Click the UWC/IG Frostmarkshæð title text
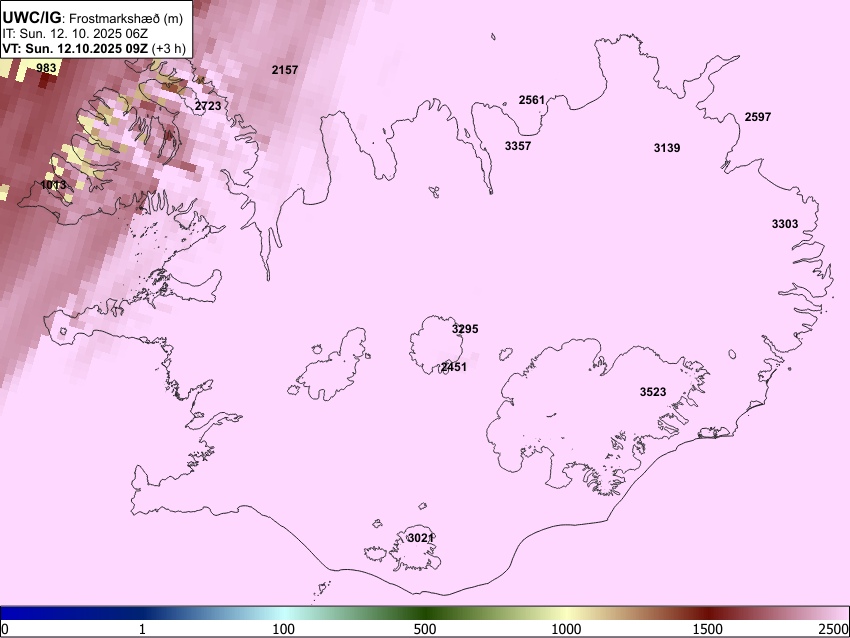This screenshot has height=638, width=850. point(93,18)
